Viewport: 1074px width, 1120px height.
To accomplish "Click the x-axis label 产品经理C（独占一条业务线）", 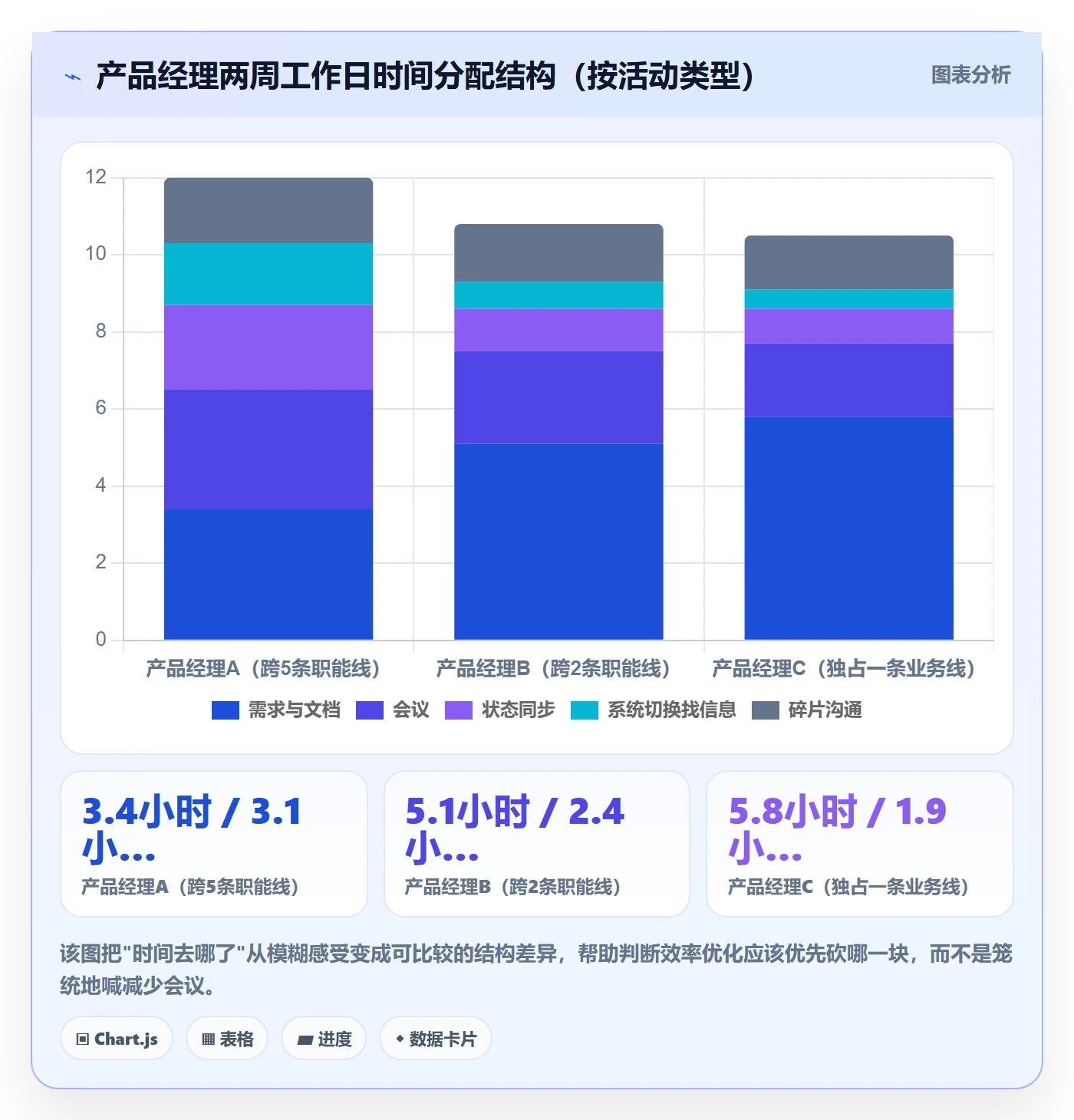I will (843, 669).
